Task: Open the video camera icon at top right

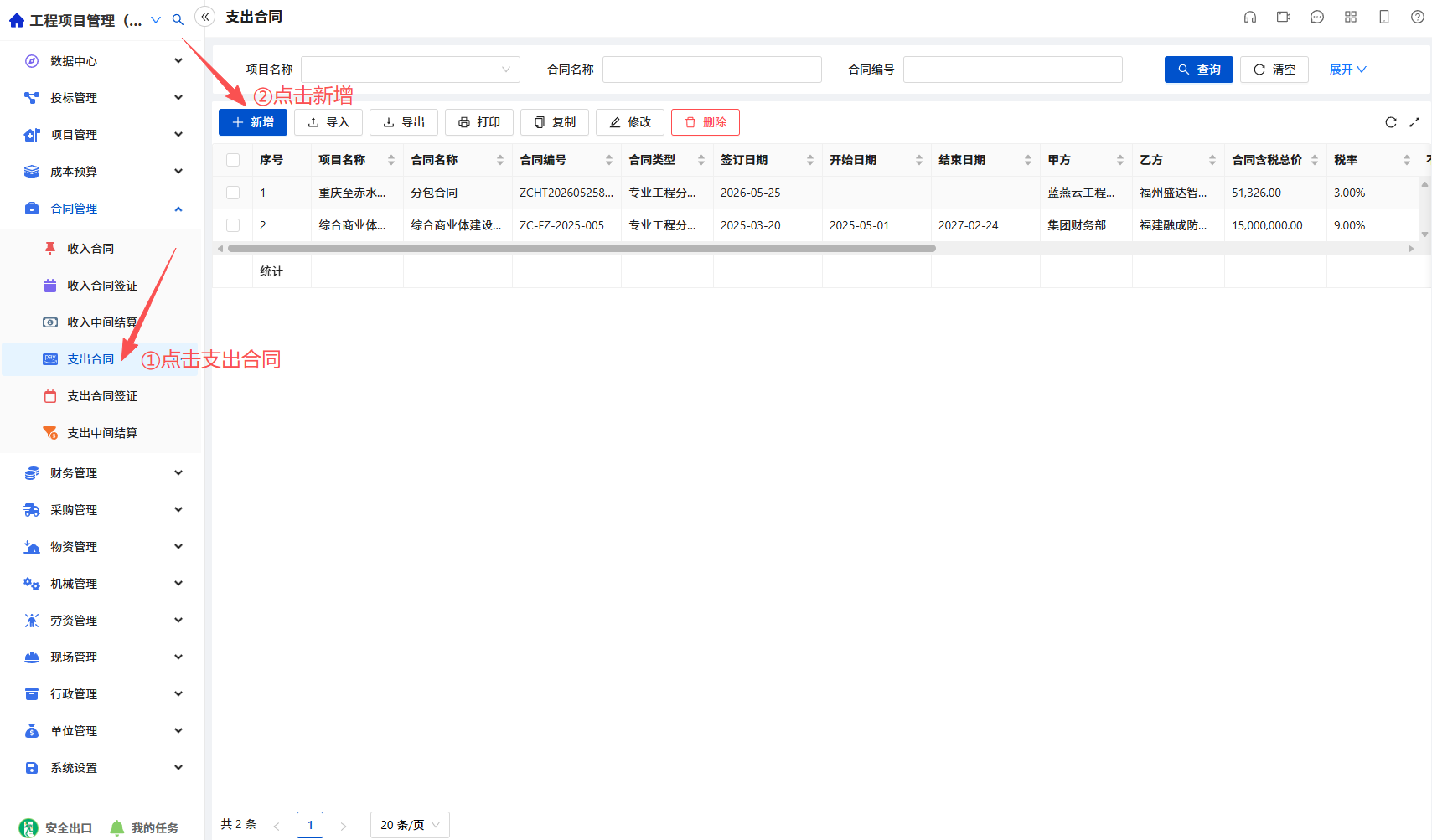Action: click(x=1284, y=17)
